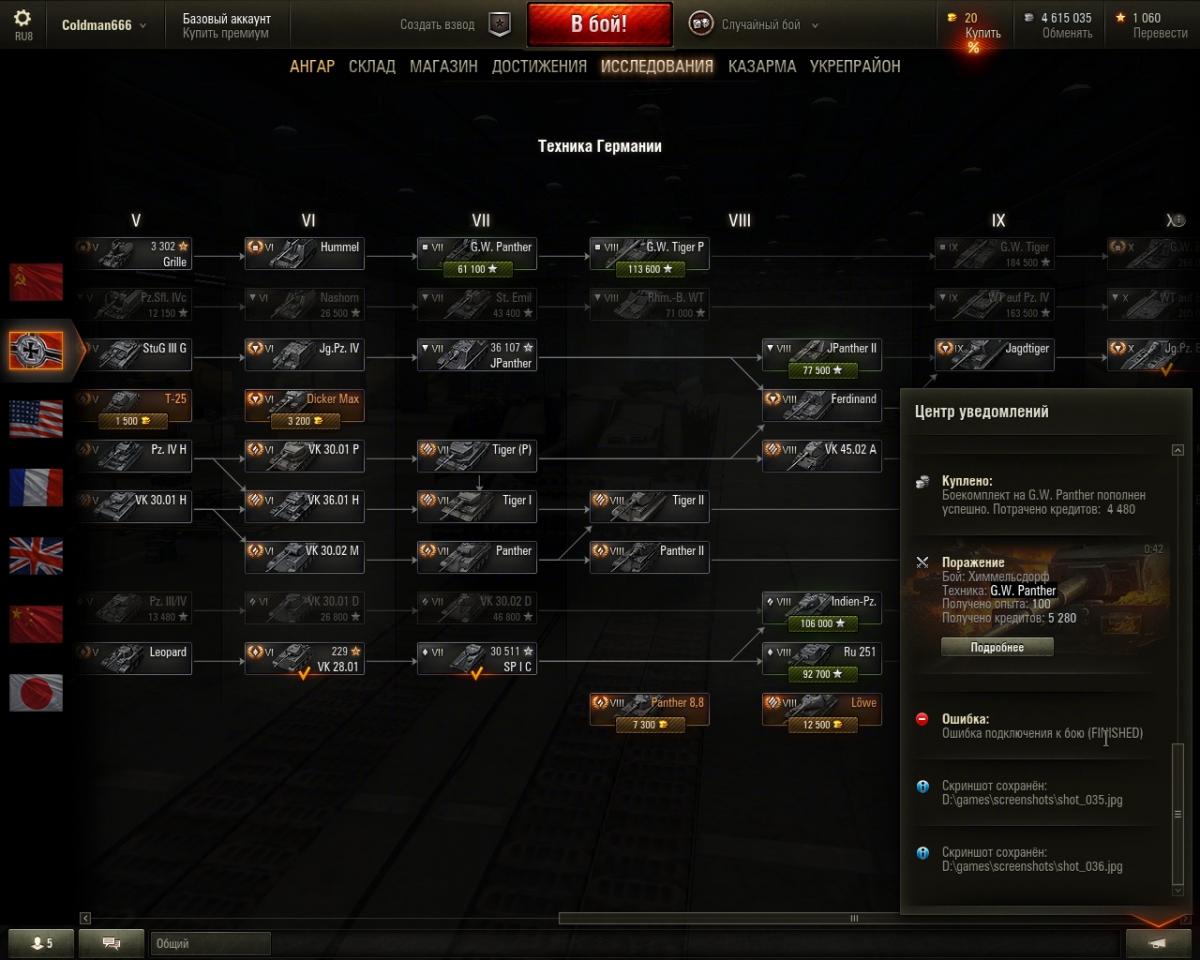Select the USSR nation flag

click(x=36, y=283)
